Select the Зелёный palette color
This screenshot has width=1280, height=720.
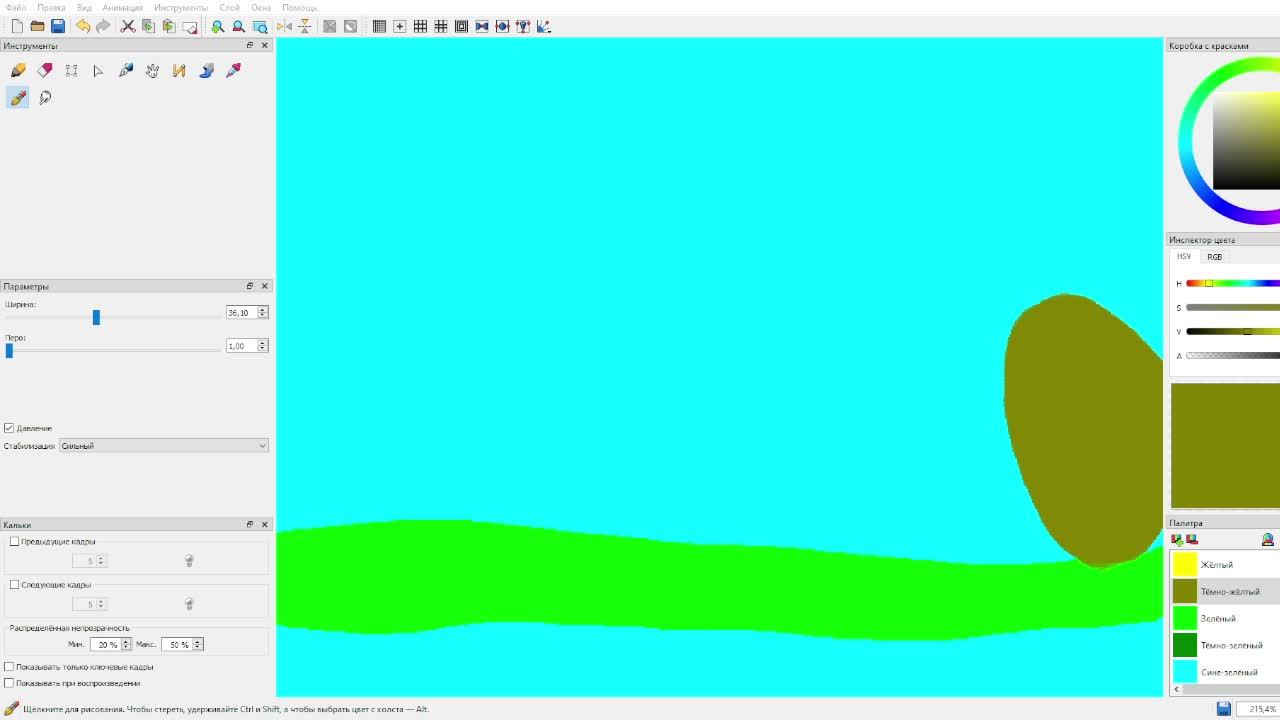tap(1225, 618)
